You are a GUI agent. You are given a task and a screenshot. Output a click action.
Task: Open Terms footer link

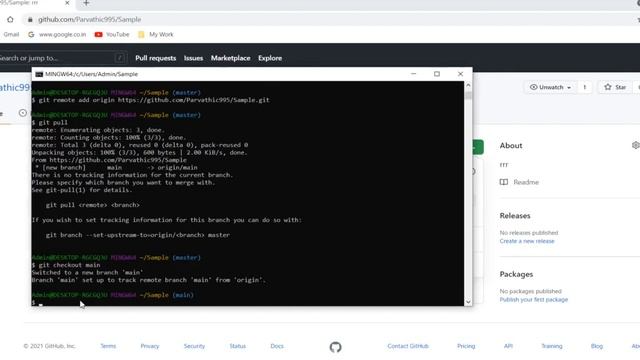(x=108, y=346)
